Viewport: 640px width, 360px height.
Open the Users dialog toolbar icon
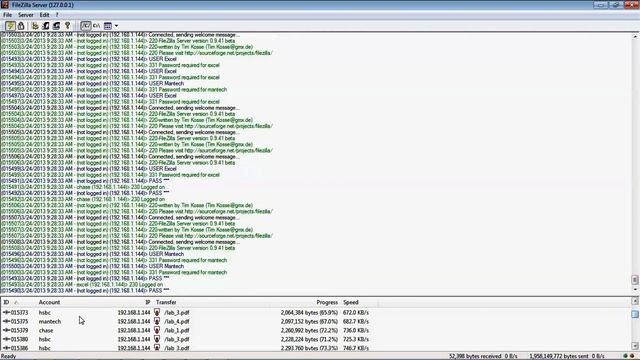(x=46, y=26)
